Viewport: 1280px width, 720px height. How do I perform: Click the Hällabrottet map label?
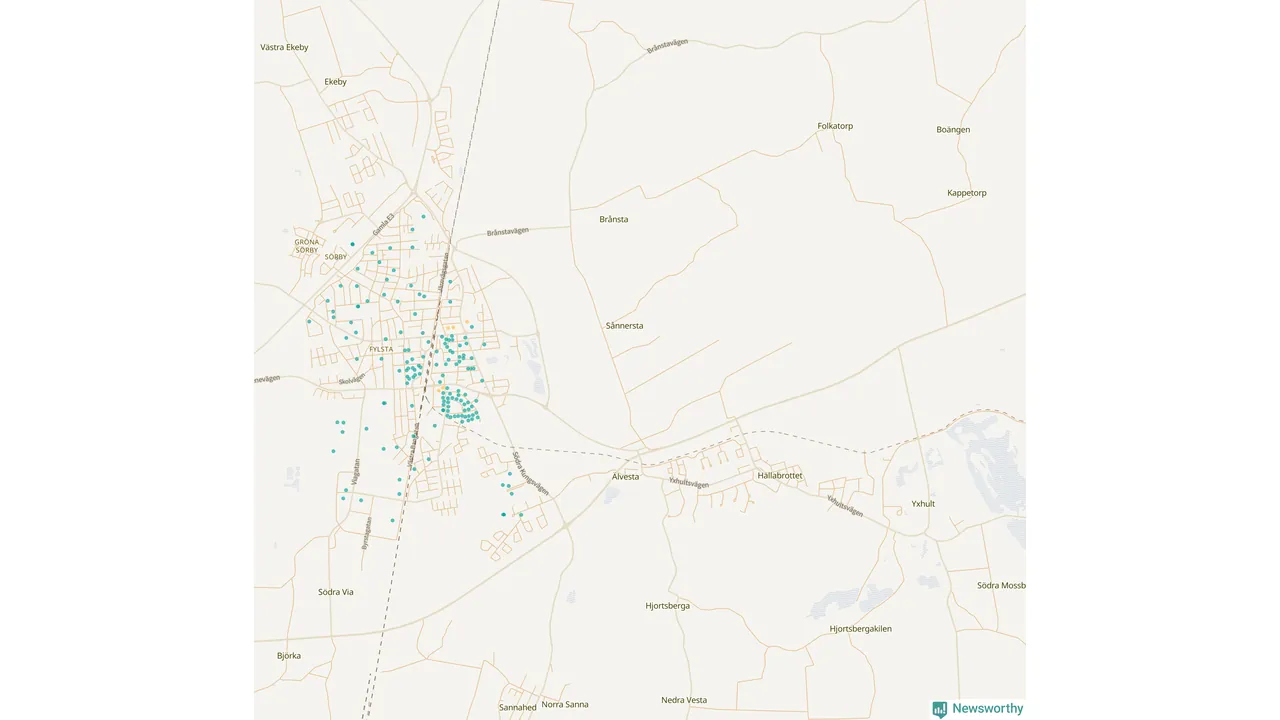(x=780, y=476)
